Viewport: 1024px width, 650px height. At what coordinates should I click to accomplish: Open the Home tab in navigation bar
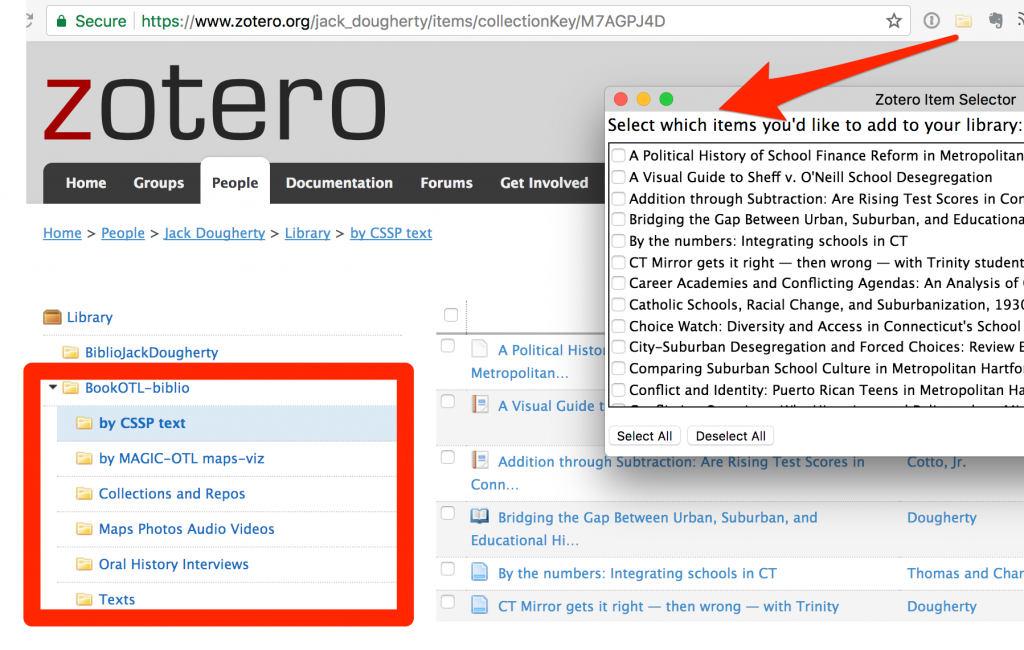coord(86,183)
